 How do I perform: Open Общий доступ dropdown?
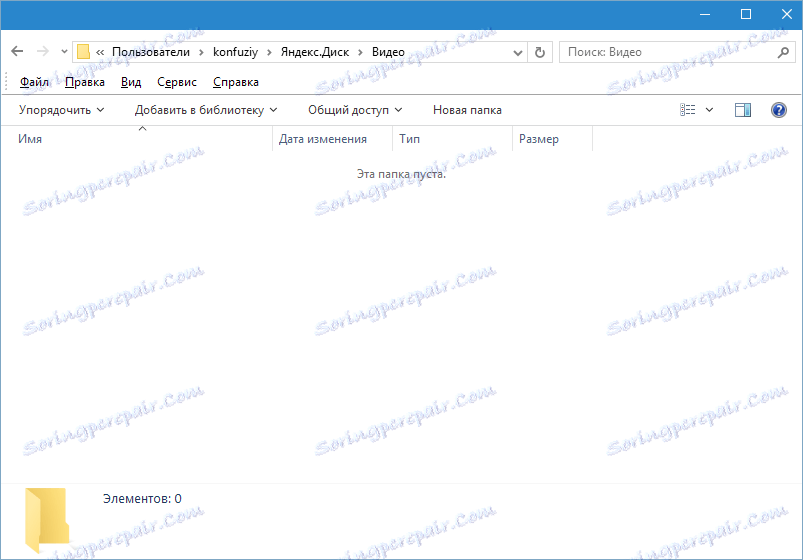[x=355, y=110]
